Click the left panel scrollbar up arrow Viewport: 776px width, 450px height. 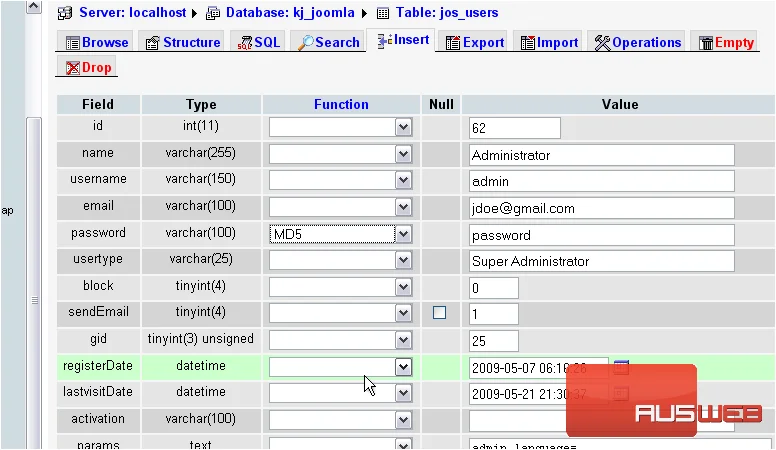click(34, 6)
